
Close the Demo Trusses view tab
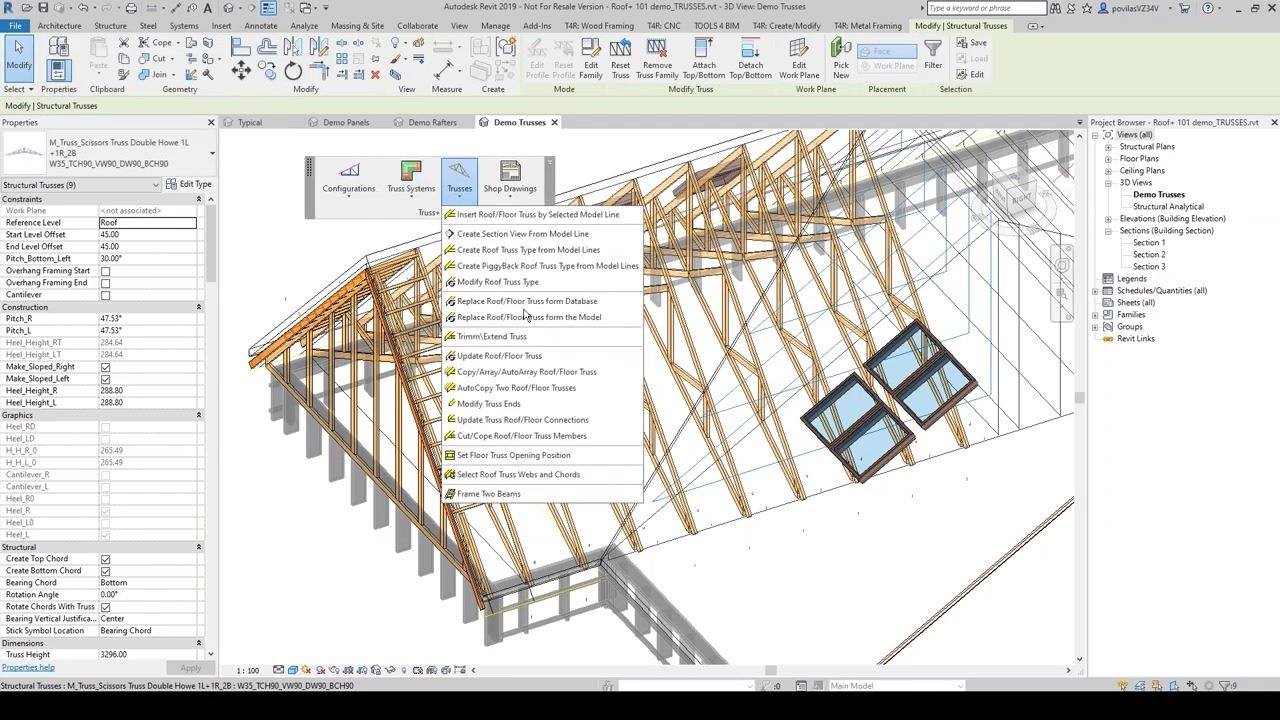(x=554, y=123)
